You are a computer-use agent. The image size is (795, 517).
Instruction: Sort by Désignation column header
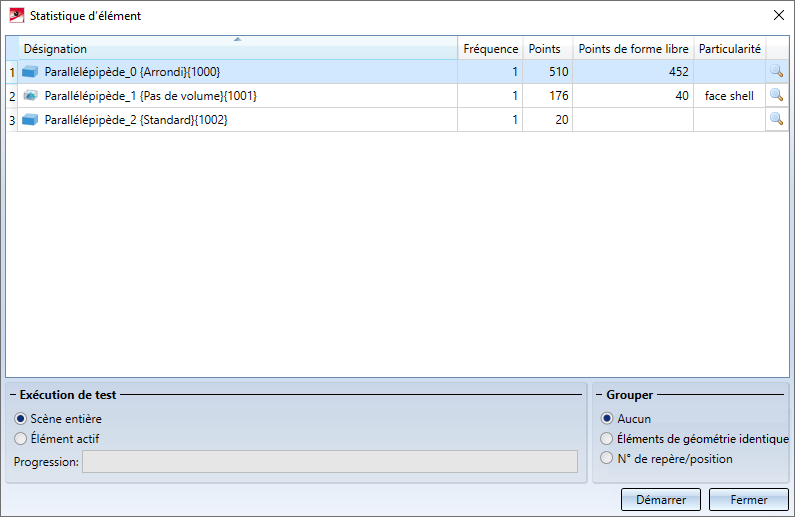pos(238,49)
